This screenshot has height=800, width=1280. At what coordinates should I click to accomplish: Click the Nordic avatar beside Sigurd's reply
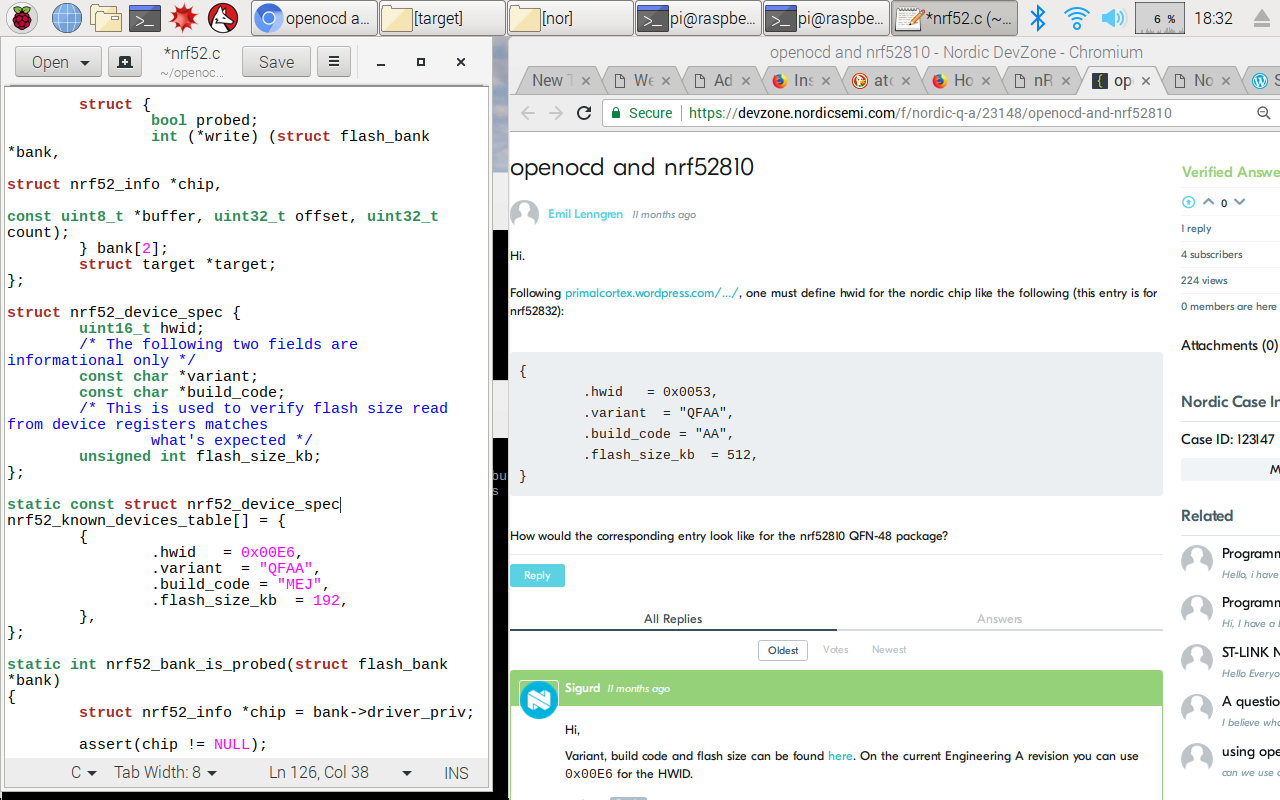click(x=539, y=699)
